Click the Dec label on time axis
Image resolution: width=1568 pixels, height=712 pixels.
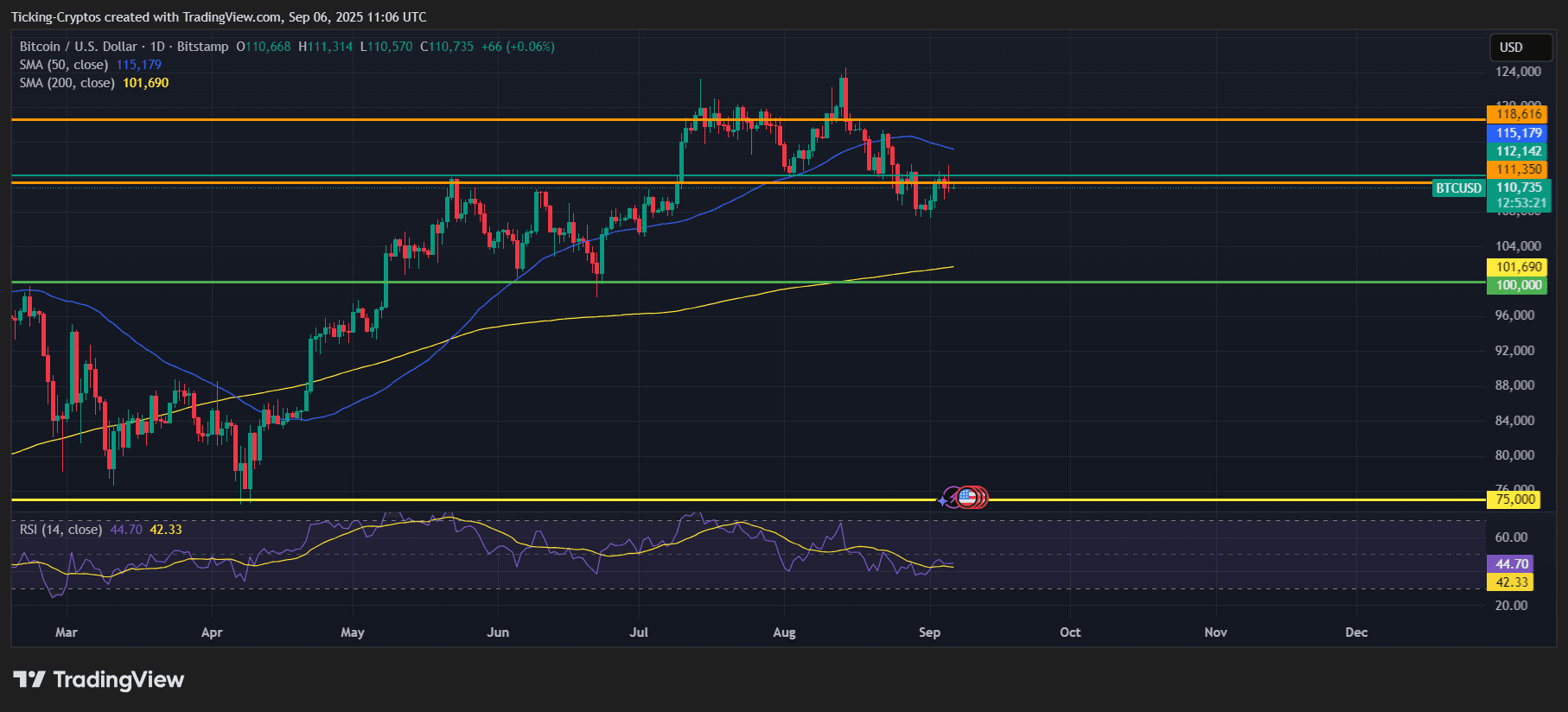pos(1357,633)
